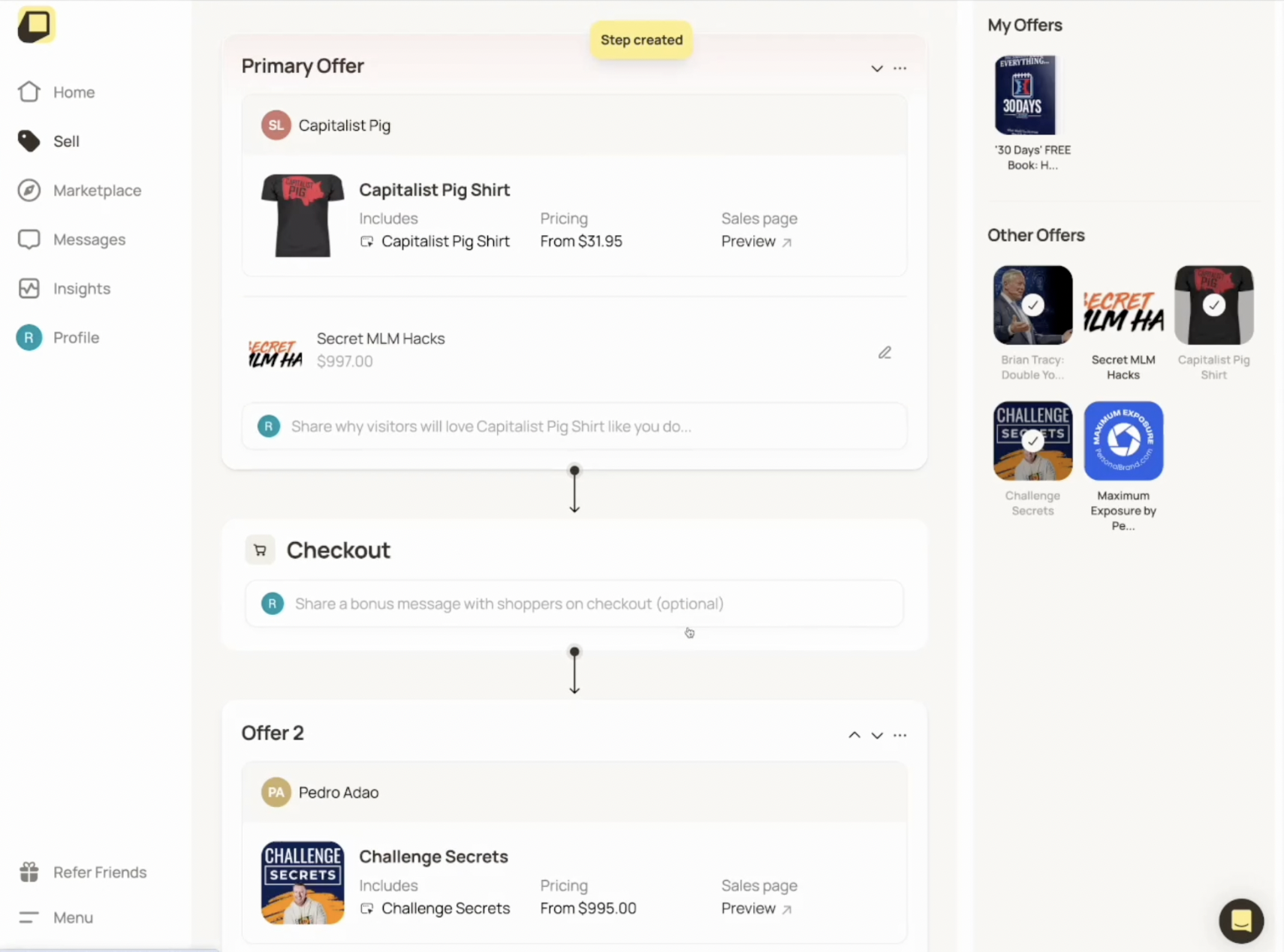Click the Capitalist Pig Shirt title

[434, 190]
